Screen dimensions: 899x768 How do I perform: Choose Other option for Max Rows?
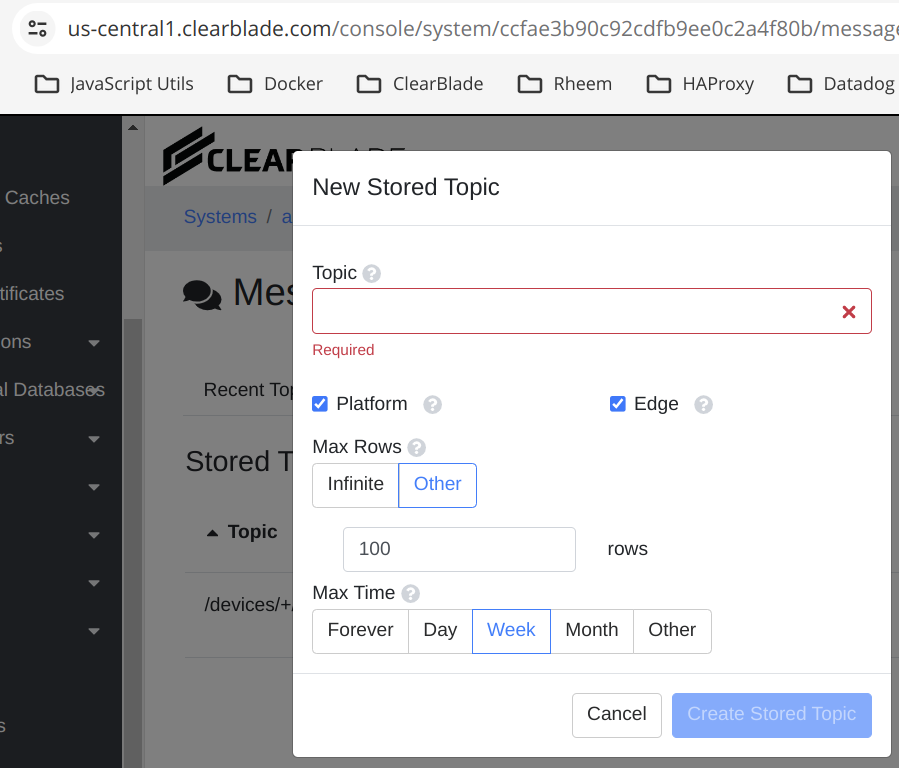(437, 485)
